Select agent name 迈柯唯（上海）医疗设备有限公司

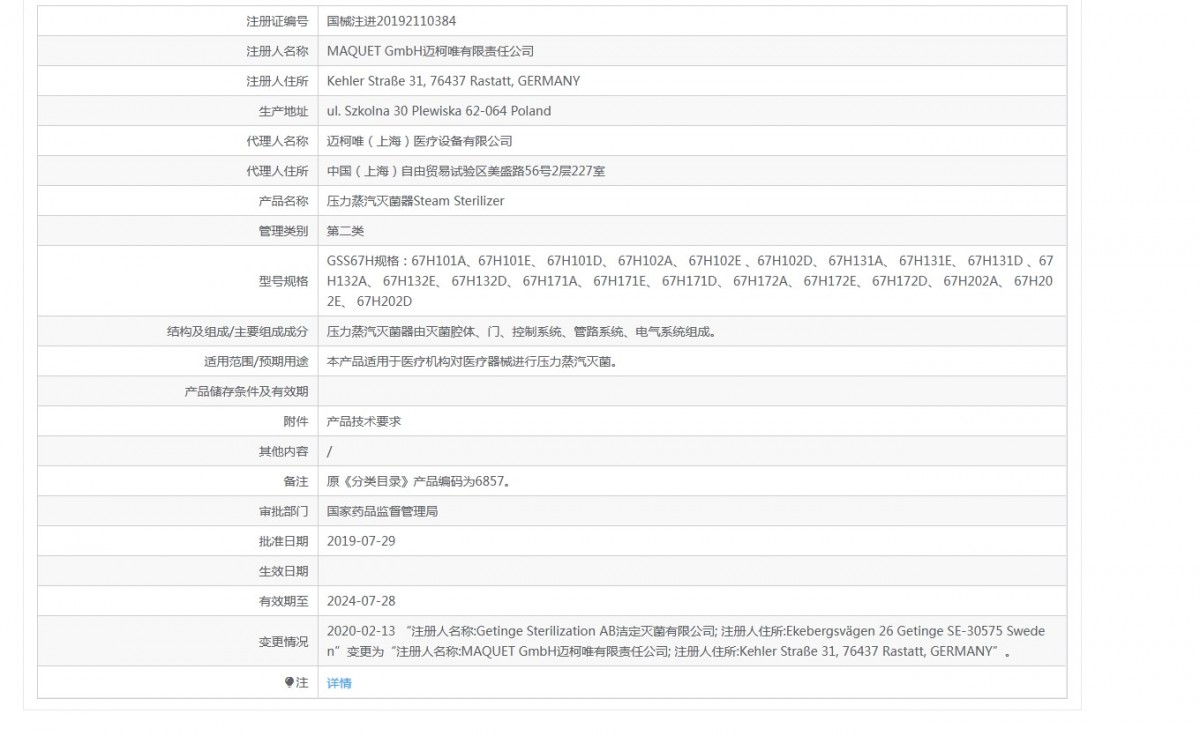pos(419,141)
